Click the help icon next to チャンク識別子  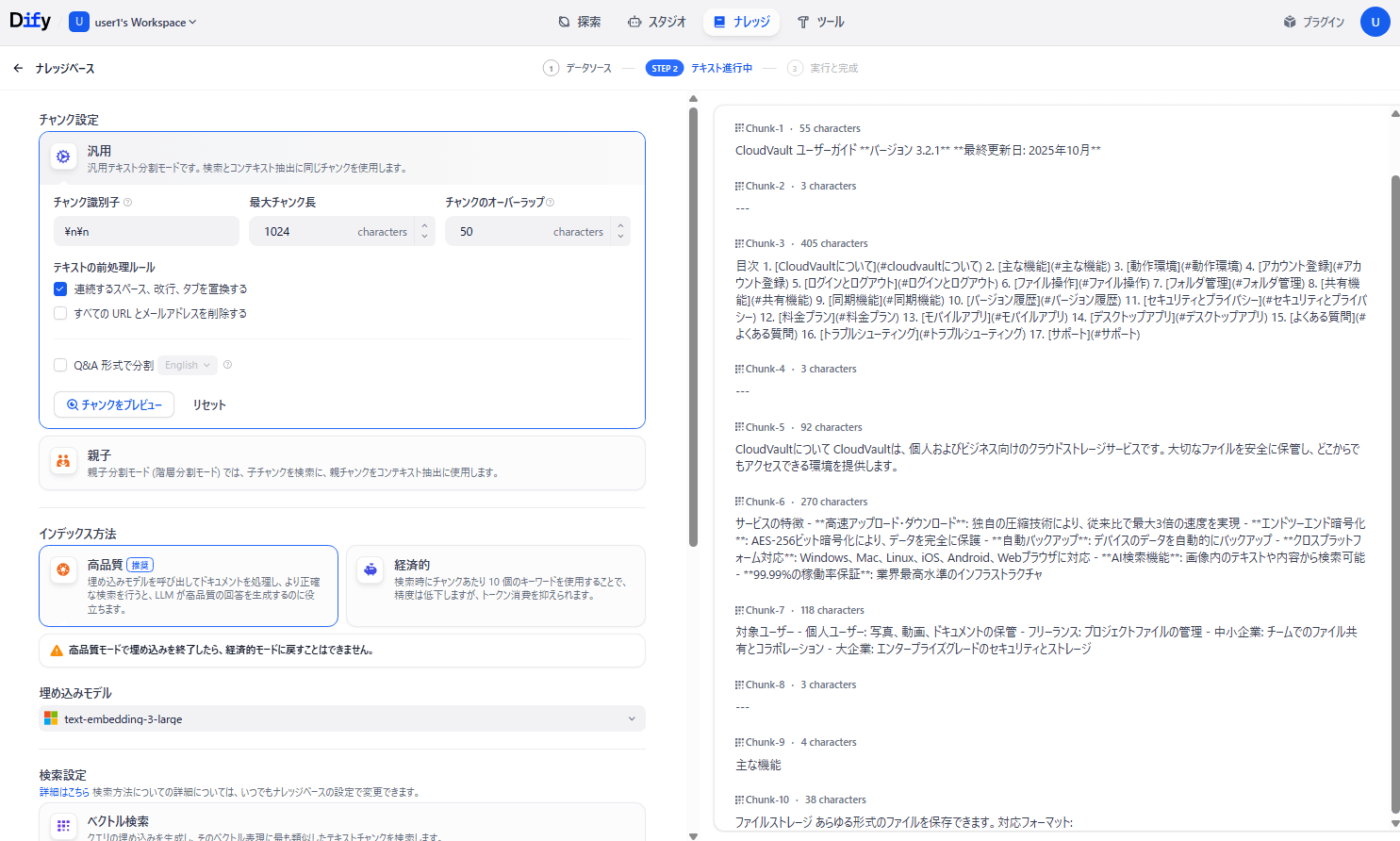click(x=128, y=203)
